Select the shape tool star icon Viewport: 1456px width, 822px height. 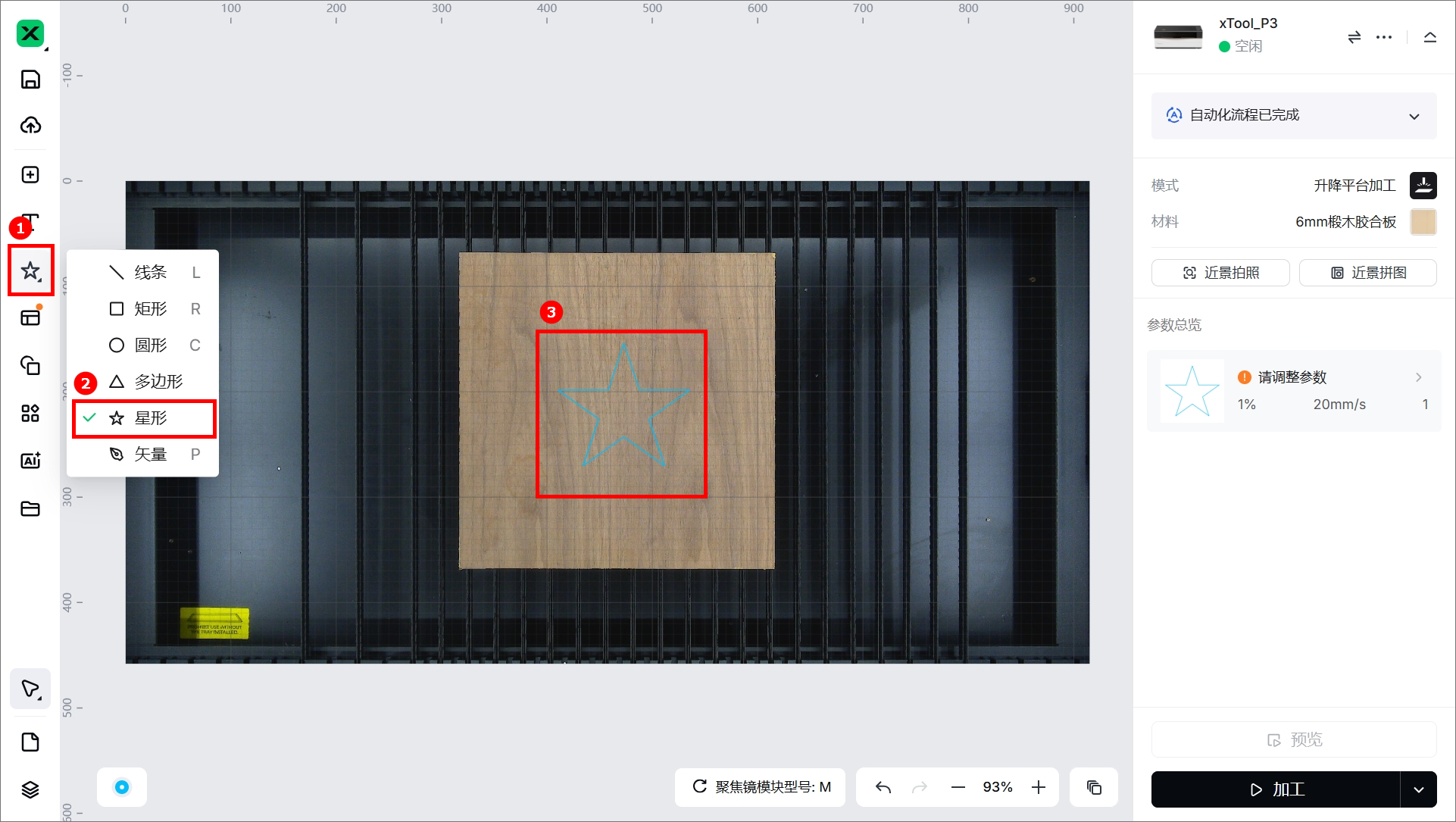pyautogui.click(x=30, y=270)
